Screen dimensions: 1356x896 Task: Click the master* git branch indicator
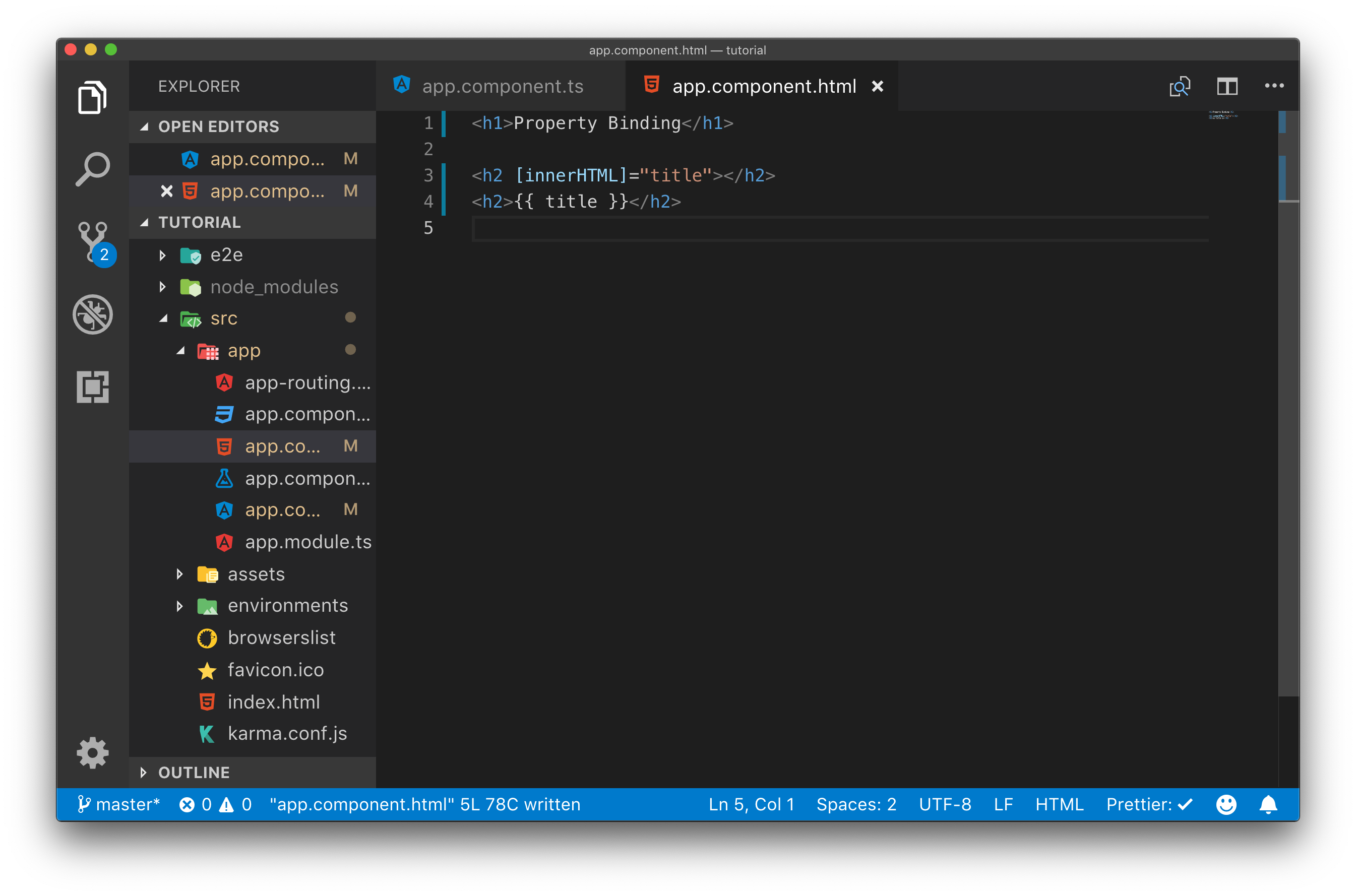tap(118, 805)
